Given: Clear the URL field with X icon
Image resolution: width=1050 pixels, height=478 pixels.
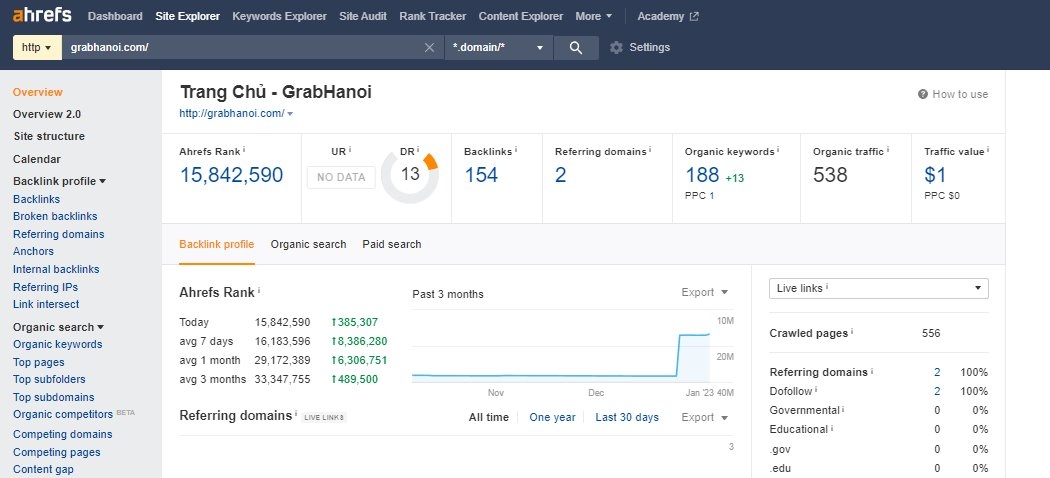Looking at the screenshot, I should (x=430, y=48).
